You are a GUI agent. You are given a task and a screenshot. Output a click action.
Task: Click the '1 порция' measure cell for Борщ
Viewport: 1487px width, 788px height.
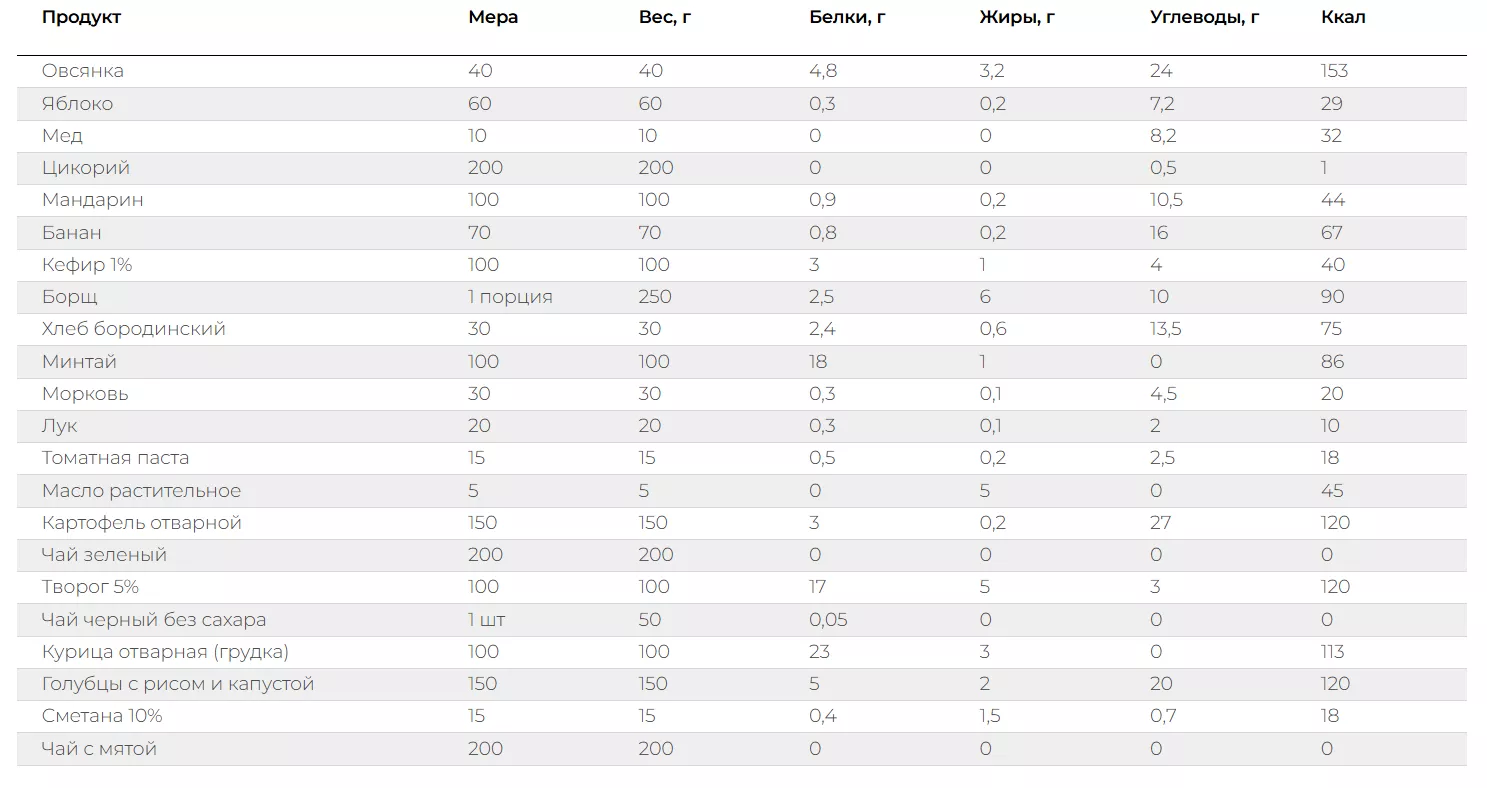point(510,297)
